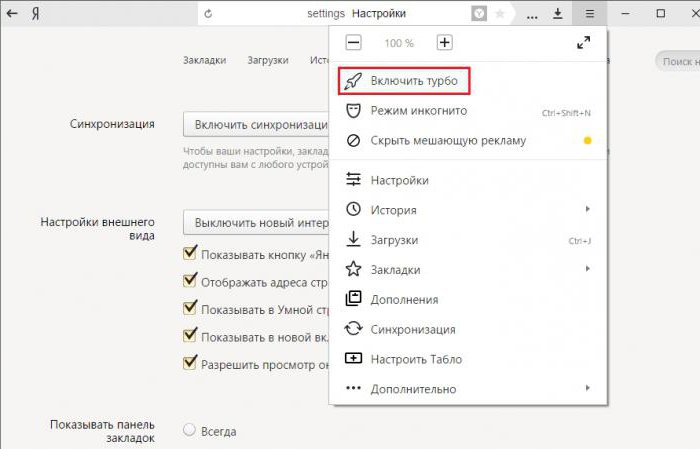The width and height of the screenshot is (700, 449).
Task: Click the mask icon for incognito mode
Action: click(353, 111)
